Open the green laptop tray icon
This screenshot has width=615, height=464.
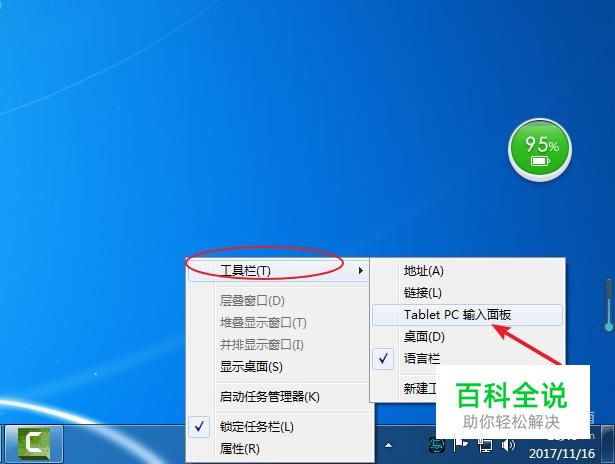437,445
